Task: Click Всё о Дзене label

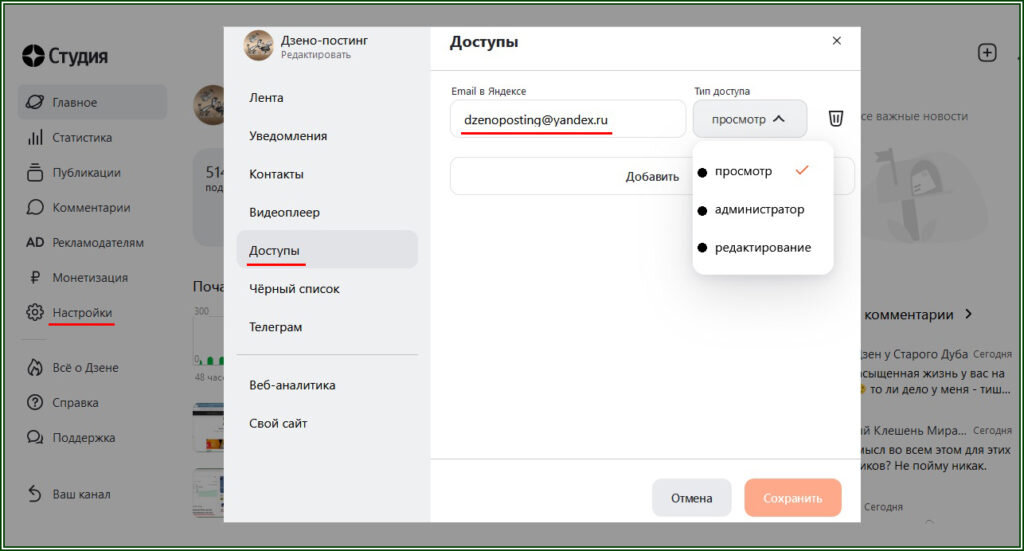Action: (86, 368)
